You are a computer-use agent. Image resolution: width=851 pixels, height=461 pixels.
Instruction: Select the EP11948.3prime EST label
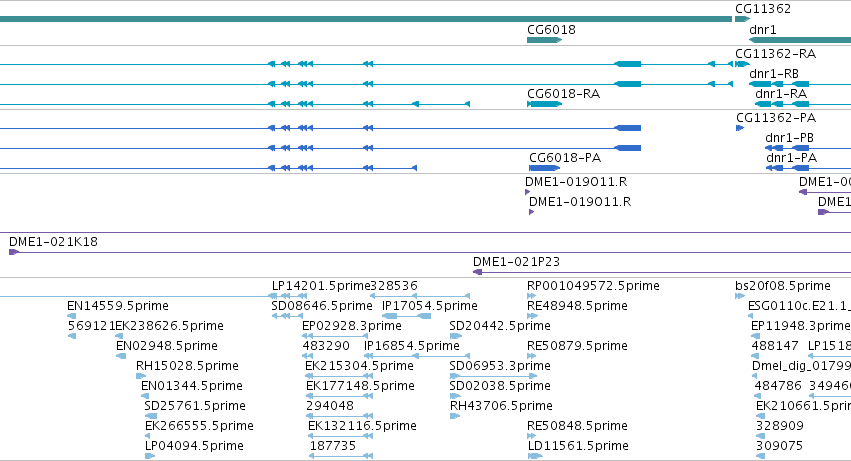(801, 326)
